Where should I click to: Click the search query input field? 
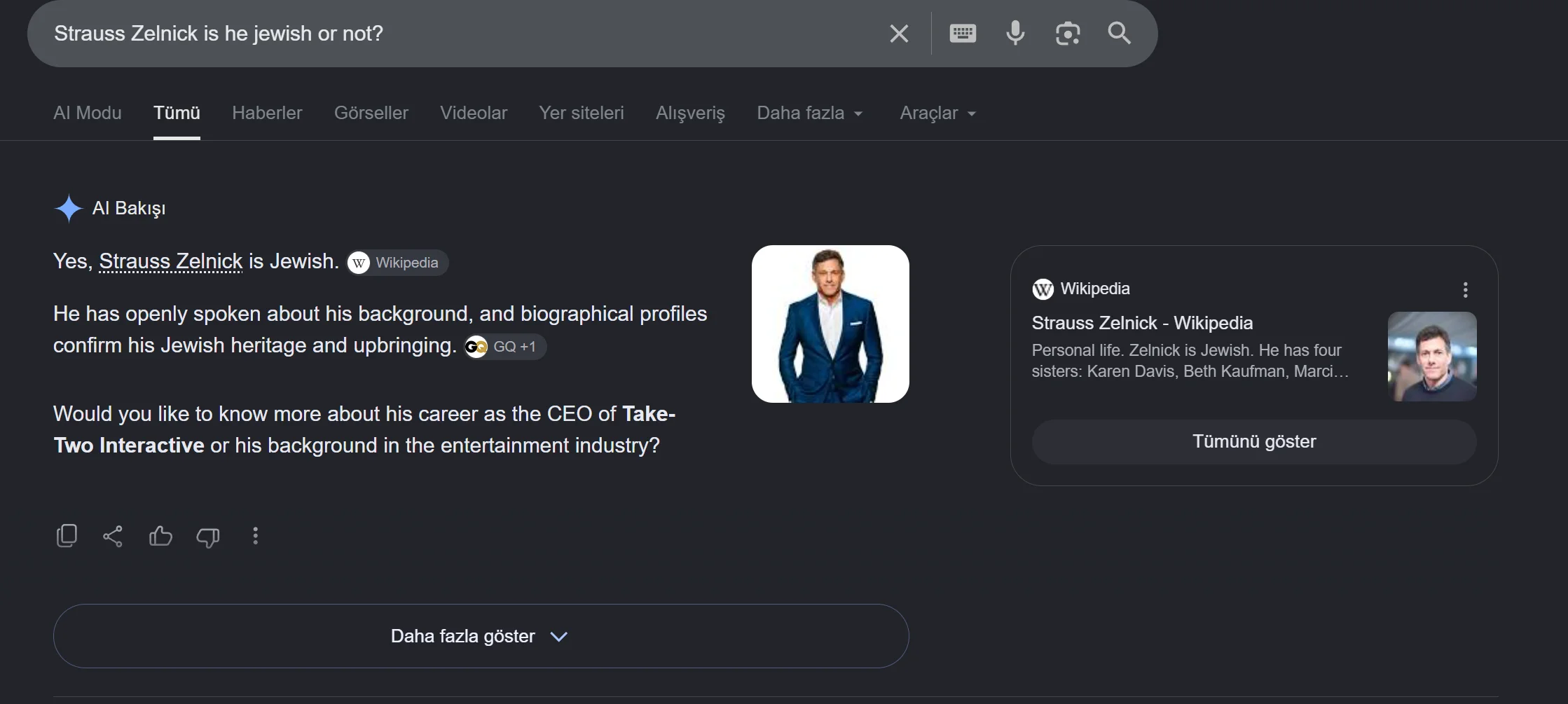tap(462, 34)
